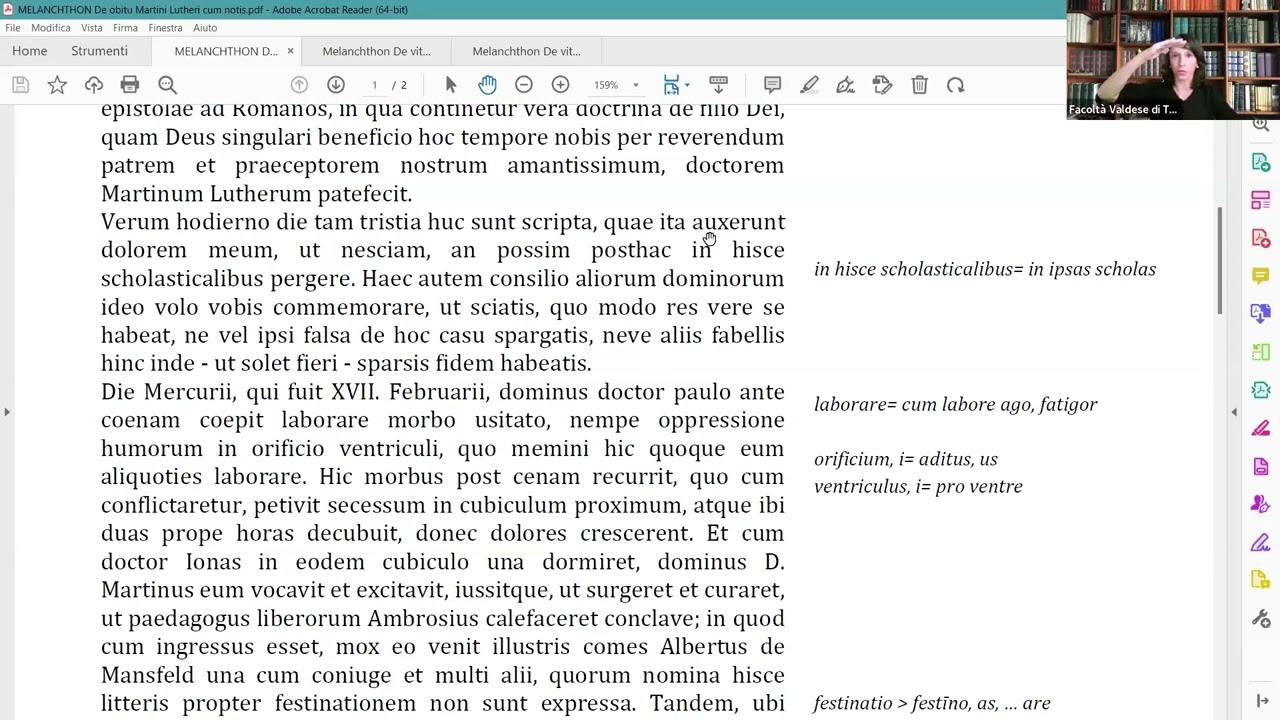Open Combine Files blue tool in sidebar
This screenshot has width=1280, height=720.
(x=1260, y=314)
